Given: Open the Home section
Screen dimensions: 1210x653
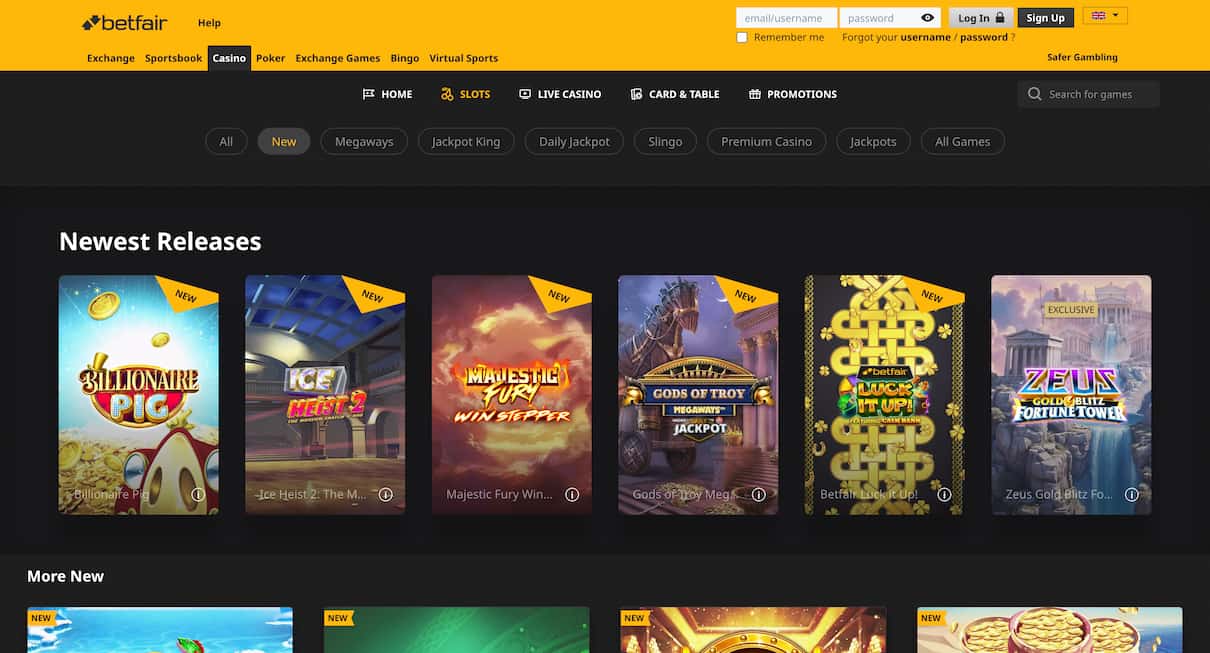Looking at the screenshot, I should [387, 94].
